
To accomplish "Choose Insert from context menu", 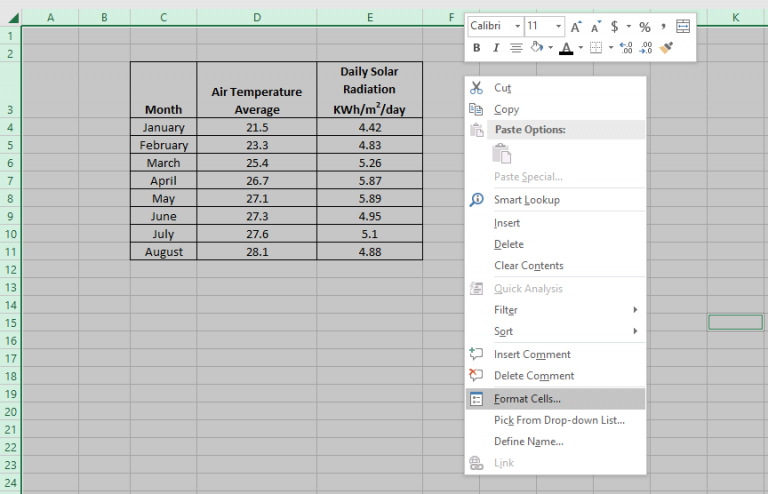I will [x=555, y=223].
